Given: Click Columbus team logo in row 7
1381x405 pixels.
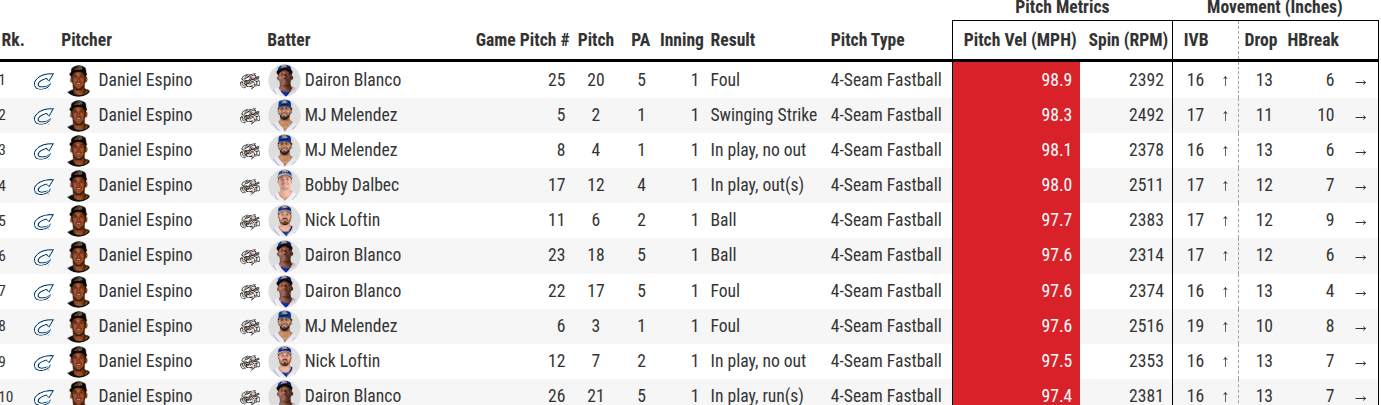Looking at the screenshot, I should [43, 291].
